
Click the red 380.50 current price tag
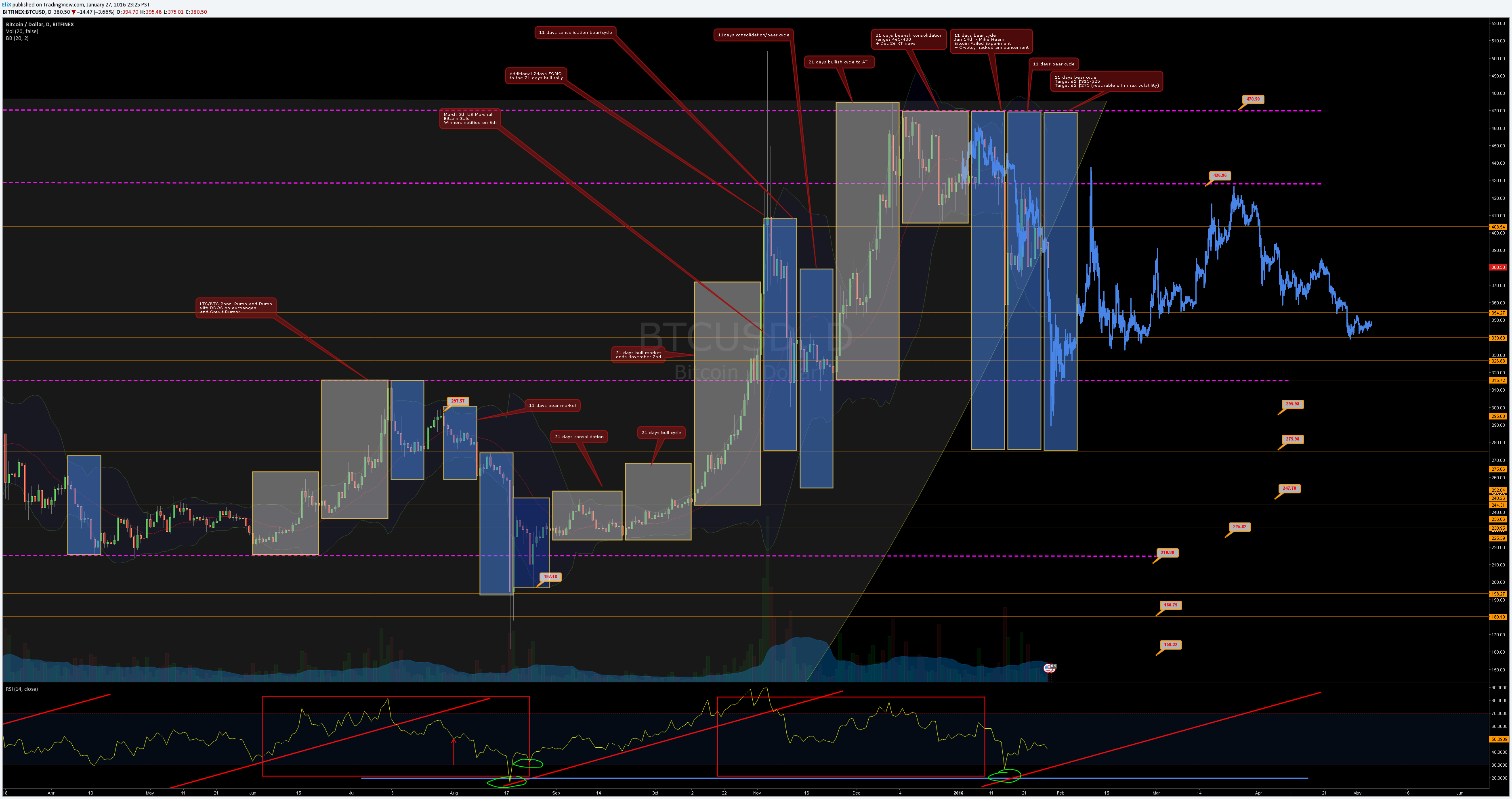[1498, 268]
